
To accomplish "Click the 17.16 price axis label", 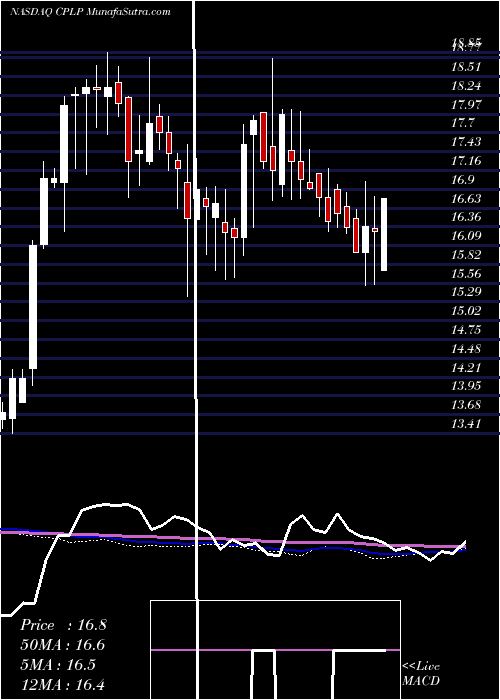I will click(x=467, y=161).
